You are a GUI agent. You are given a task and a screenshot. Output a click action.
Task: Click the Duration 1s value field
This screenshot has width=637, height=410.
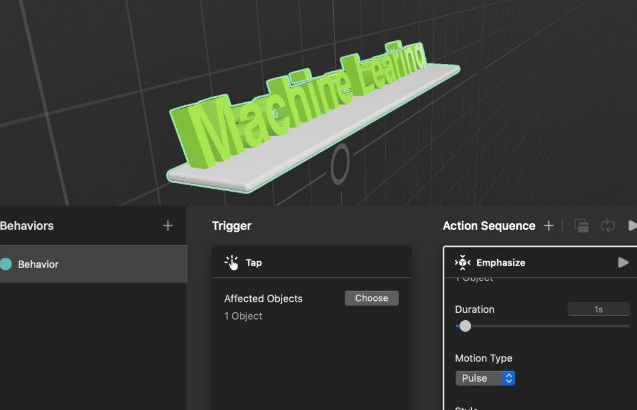point(598,309)
